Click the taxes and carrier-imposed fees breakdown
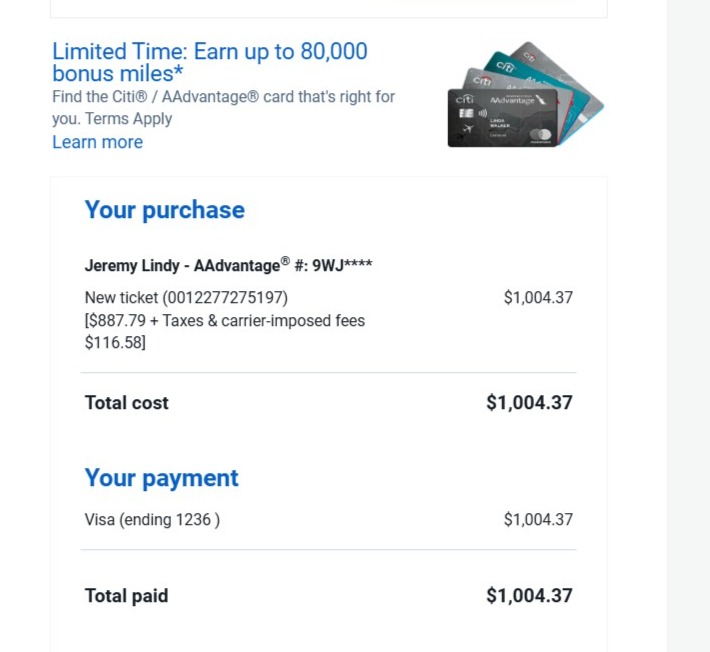 coord(224,331)
